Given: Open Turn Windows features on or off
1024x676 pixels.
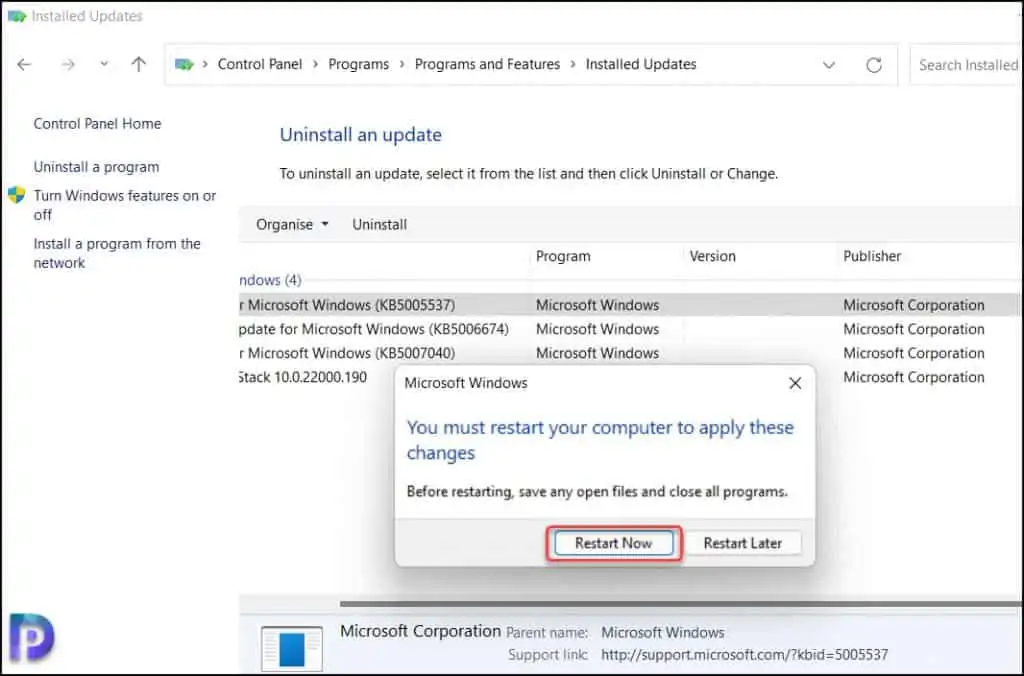Looking at the screenshot, I should [x=124, y=205].
